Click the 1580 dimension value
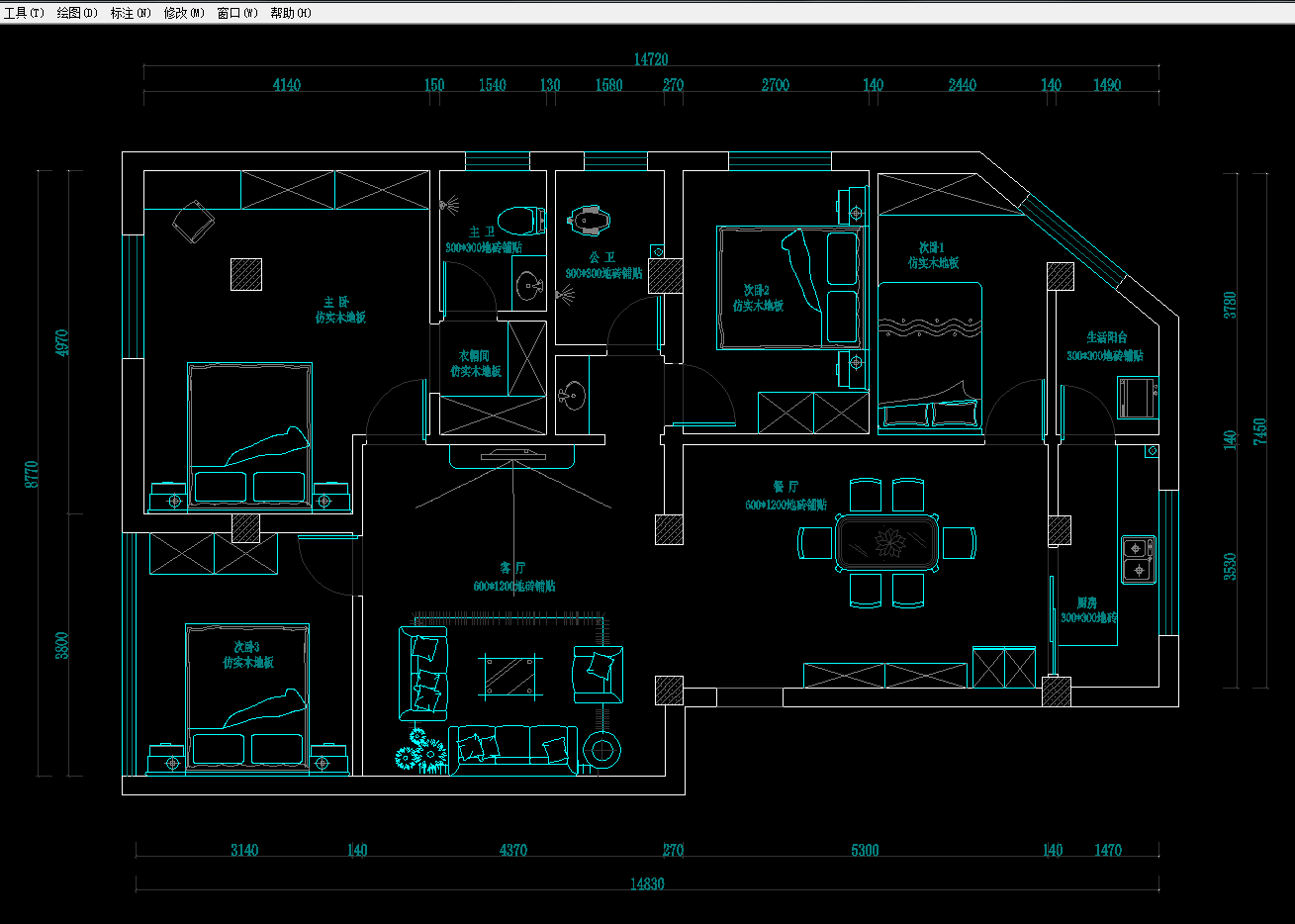Screen dimensions: 1295x924 pyautogui.click(x=609, y=85)
